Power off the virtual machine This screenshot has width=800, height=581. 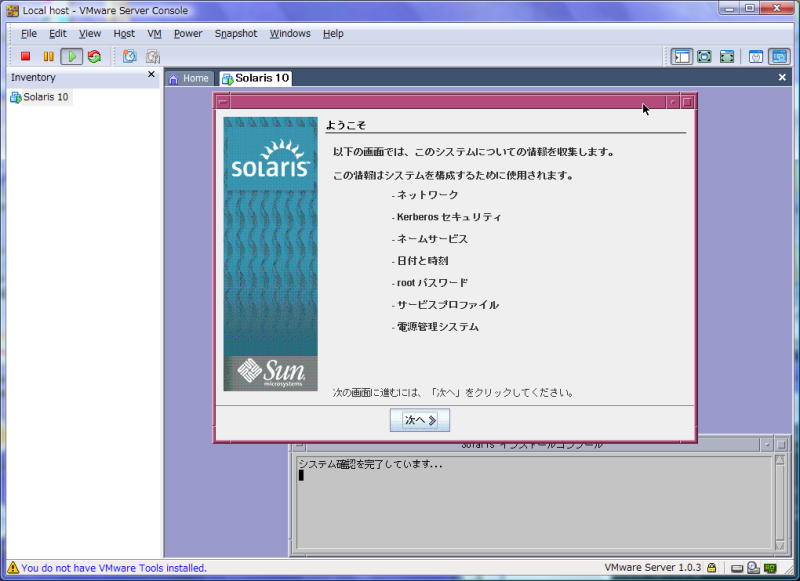28,56
